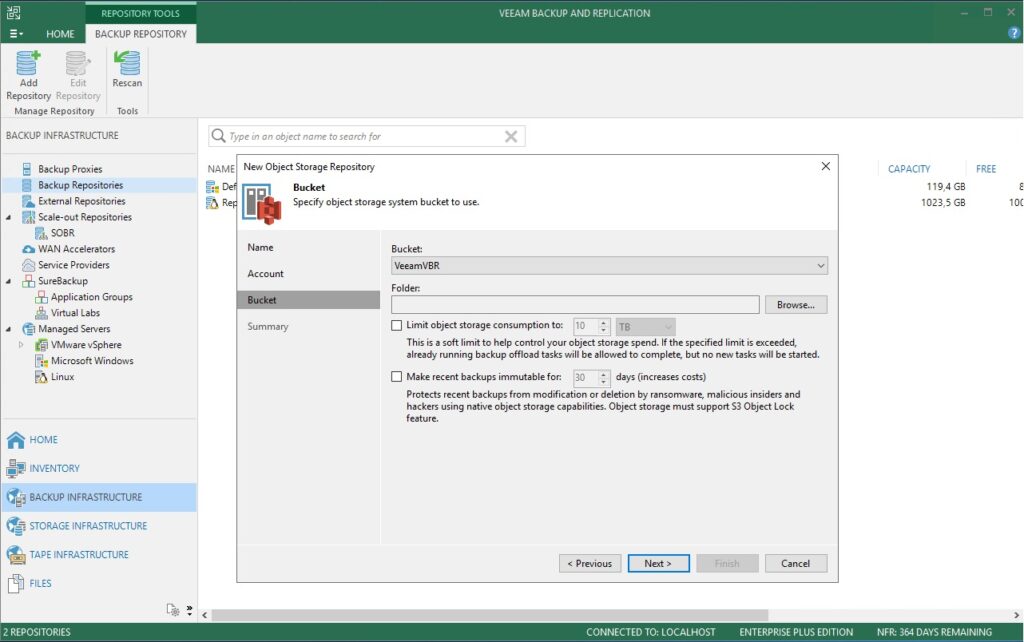1024x642 pixels.
Task: Click the Linux penguin icon
Action: 41,377
